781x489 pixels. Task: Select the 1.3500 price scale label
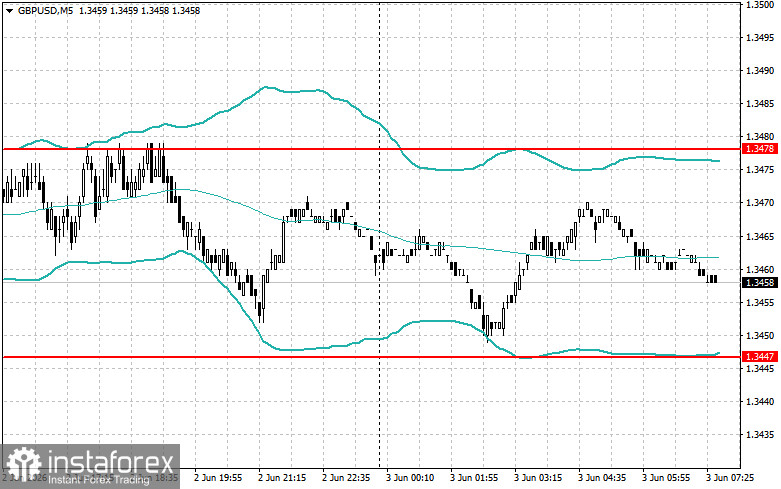[x=760, y=4]
